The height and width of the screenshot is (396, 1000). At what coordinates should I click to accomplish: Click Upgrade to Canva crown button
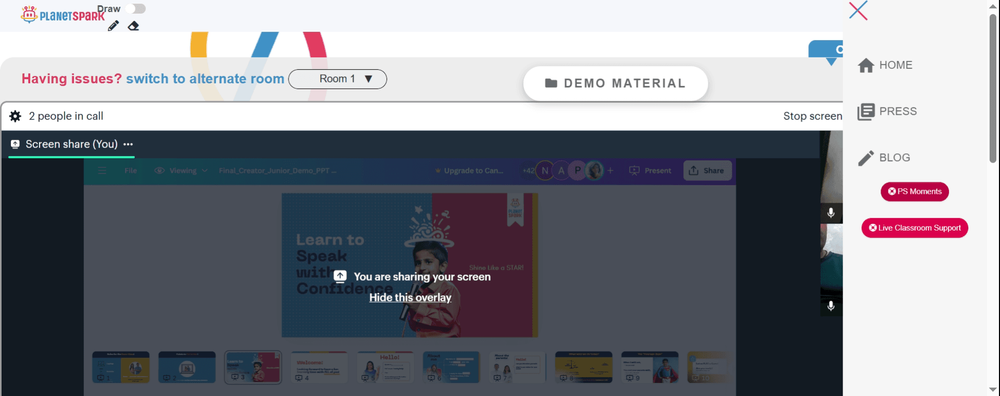(x=469, y=170)
